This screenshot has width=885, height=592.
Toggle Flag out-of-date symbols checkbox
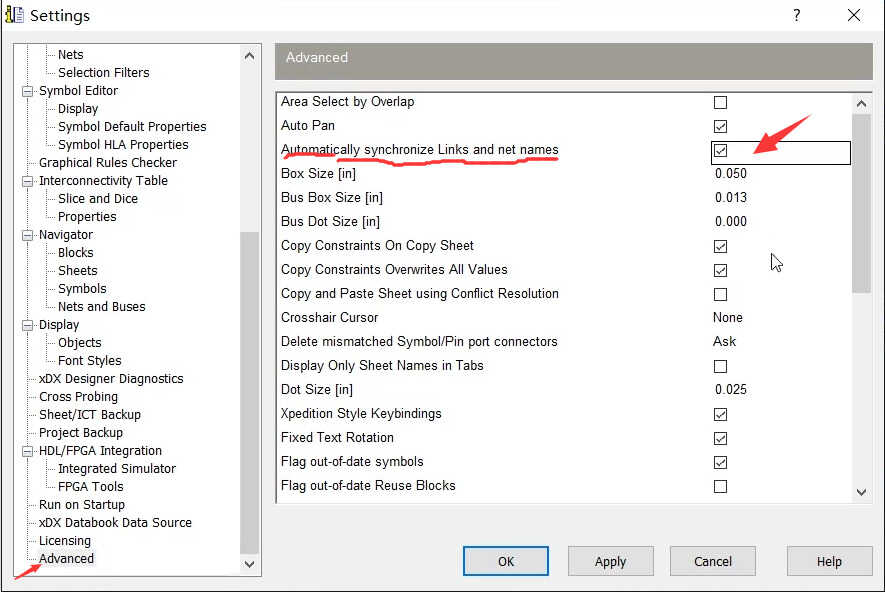720,463
